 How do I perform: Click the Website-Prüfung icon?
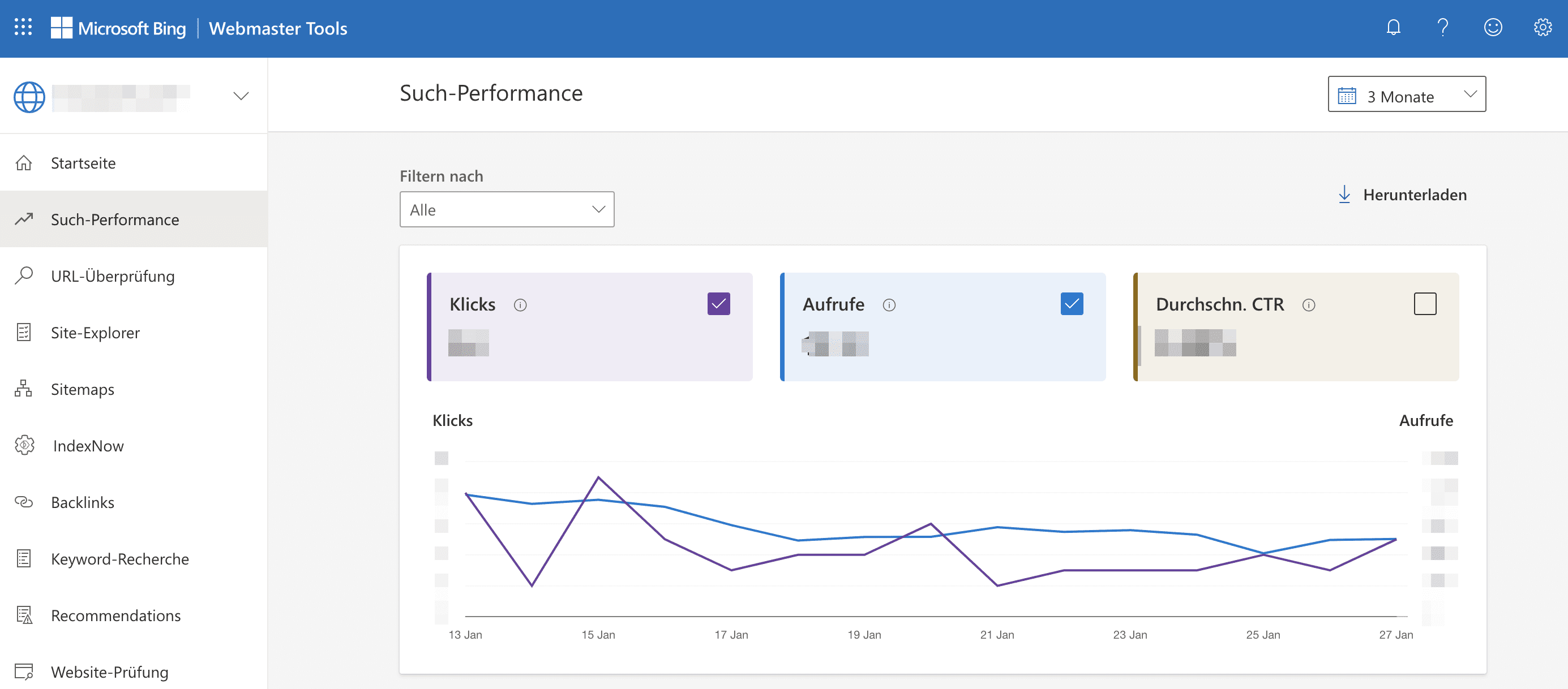(24, 671)
